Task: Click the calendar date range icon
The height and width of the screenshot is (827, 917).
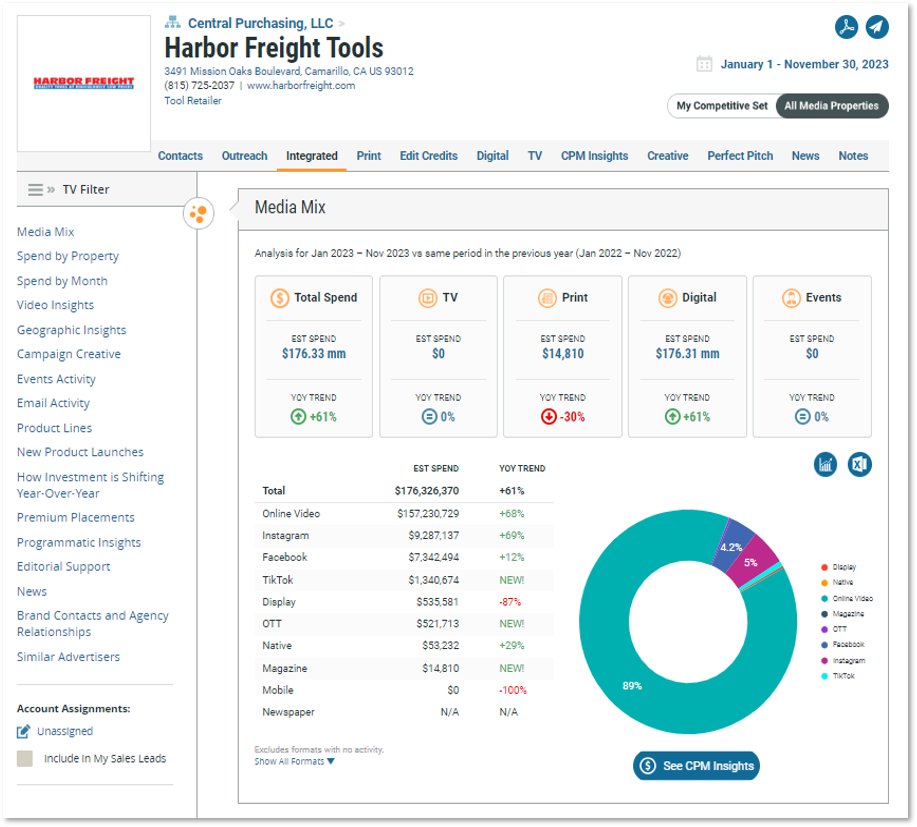Action: coord(704,64)
